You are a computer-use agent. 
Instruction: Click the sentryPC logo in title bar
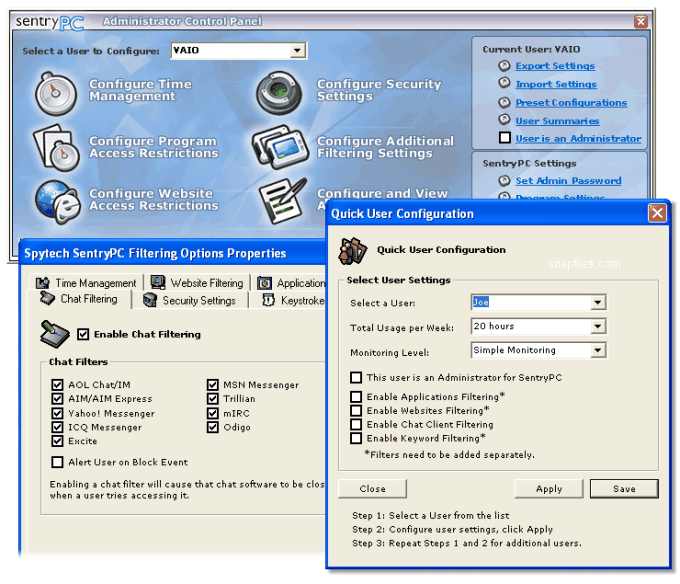pos(50,22)
